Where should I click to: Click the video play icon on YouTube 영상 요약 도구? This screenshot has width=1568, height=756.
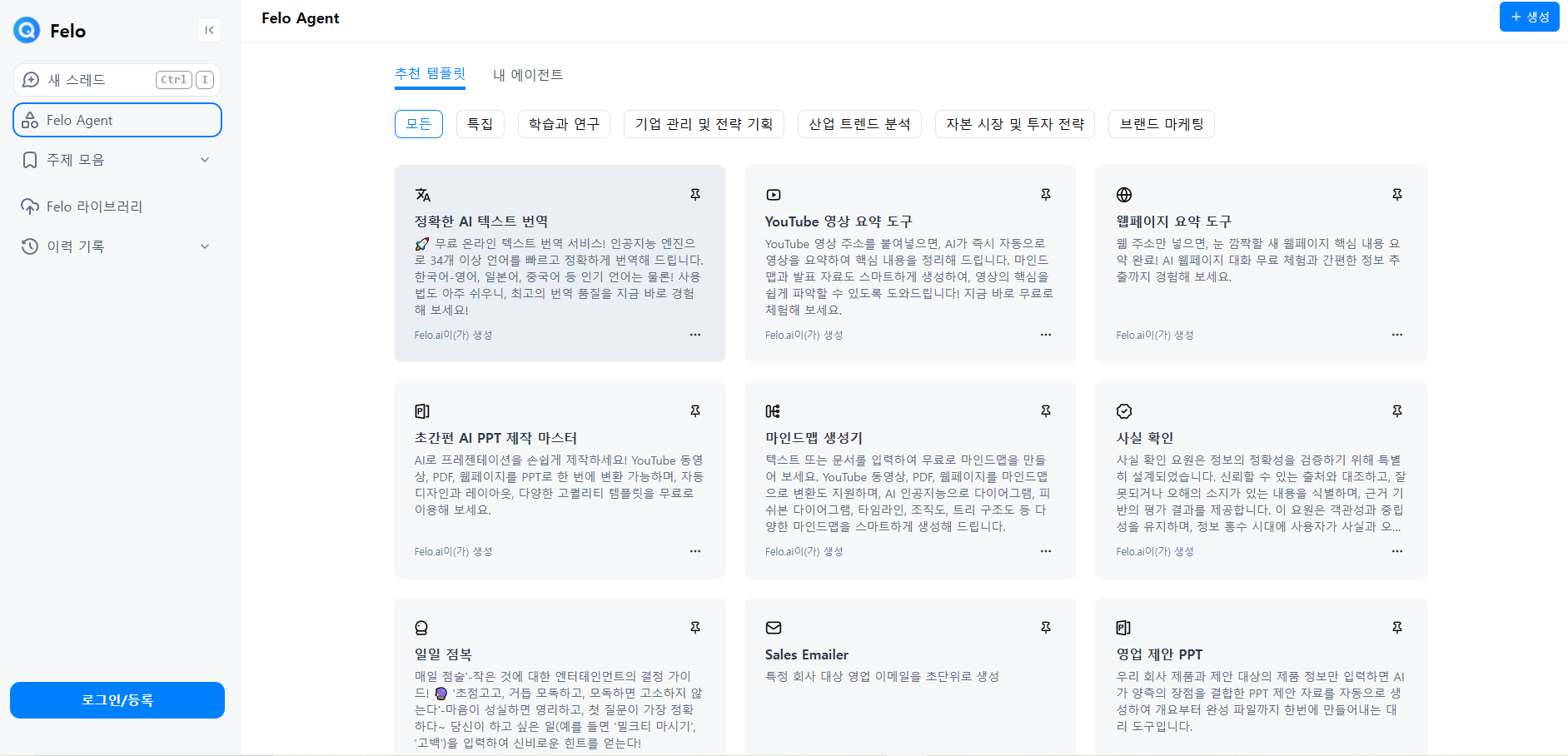(x=774, y=195)
